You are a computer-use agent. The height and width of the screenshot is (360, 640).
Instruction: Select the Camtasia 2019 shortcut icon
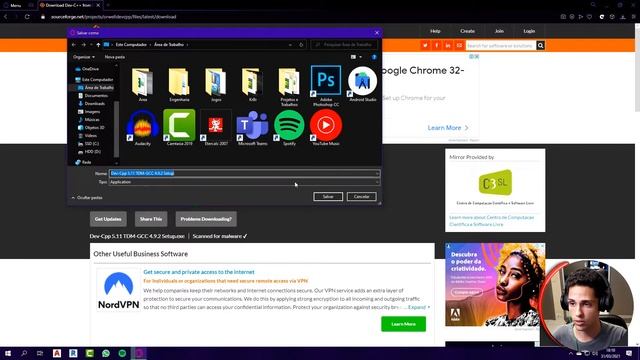pos(179,128)
